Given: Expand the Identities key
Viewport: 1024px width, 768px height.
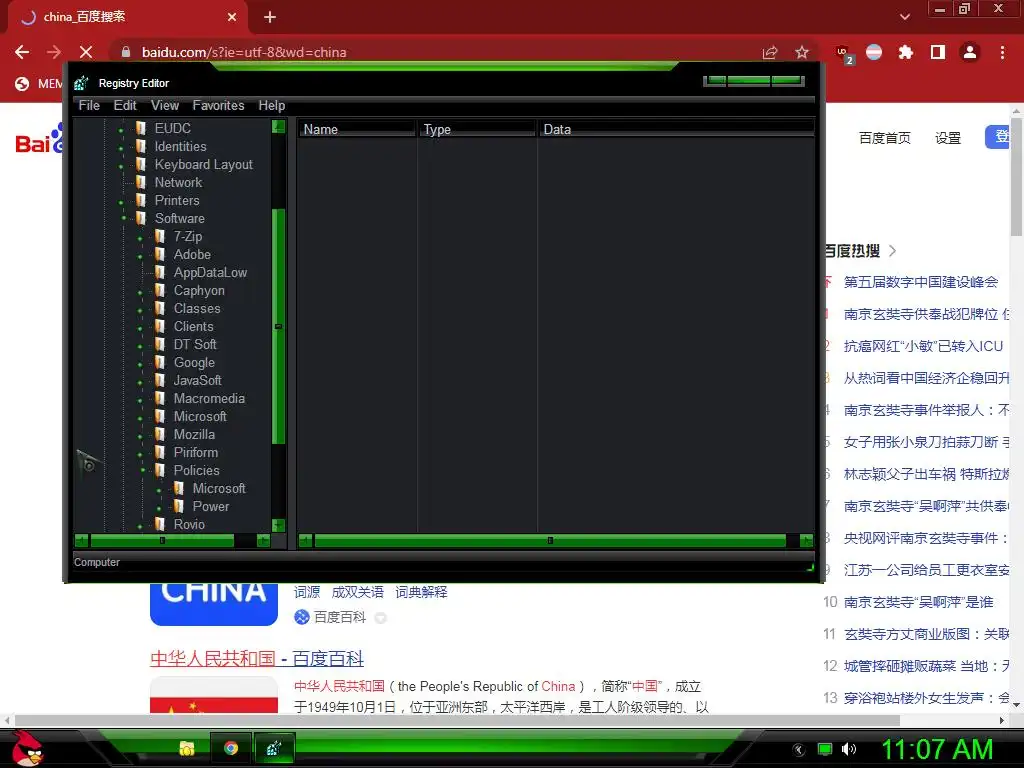Looking at the screenshot, I should (x=121, y=149).
